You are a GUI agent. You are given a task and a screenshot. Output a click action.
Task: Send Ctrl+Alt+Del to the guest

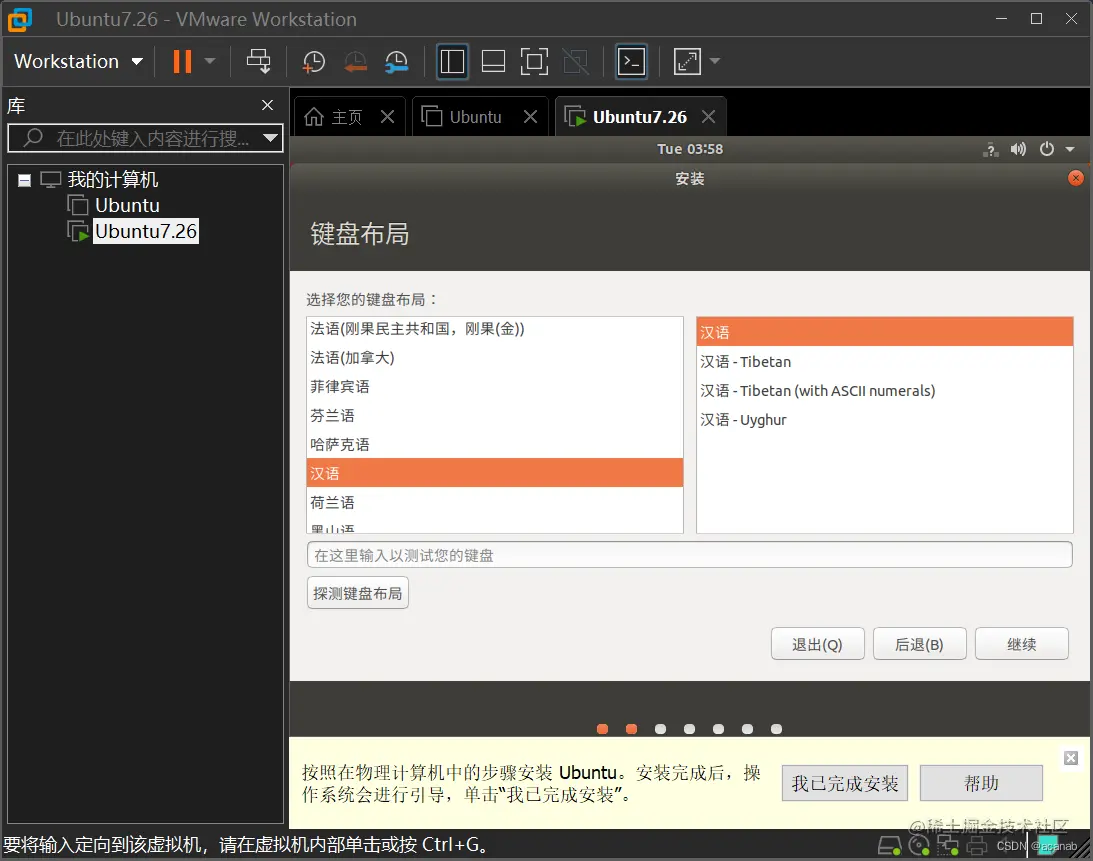click(x=259, y=61)
